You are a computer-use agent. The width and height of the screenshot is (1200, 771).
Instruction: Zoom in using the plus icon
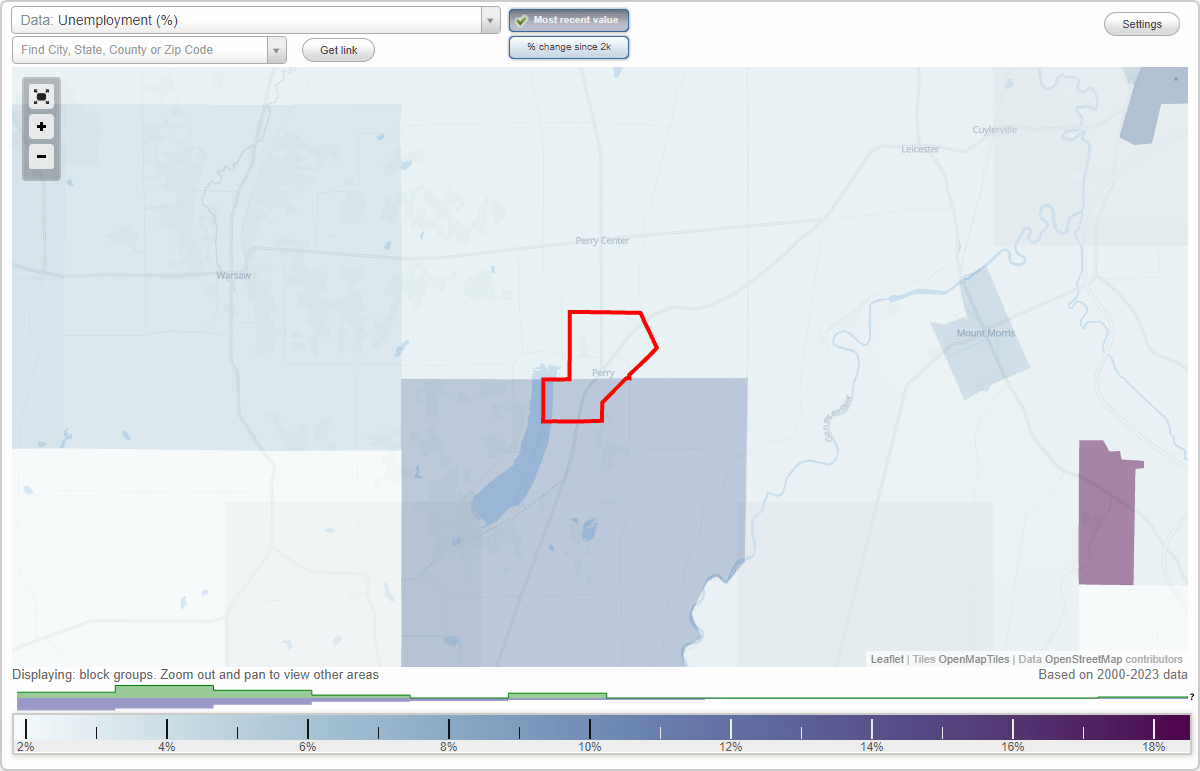(x=41, y=127)
